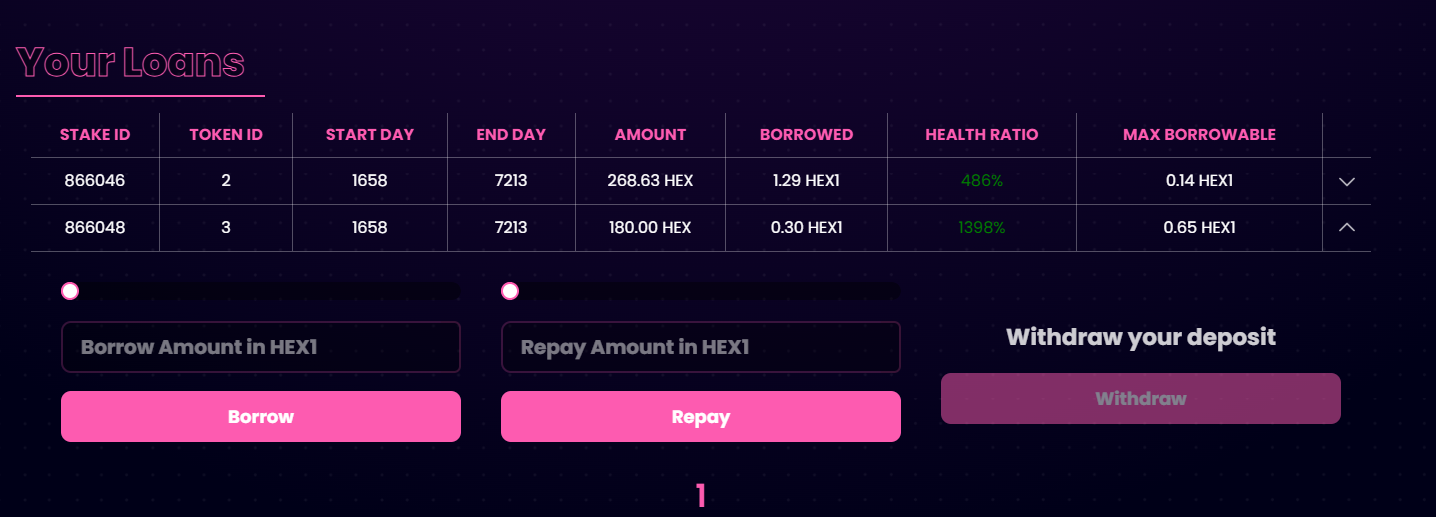
Task: Click stake ID 866046 cell
Action: [95, 182]
